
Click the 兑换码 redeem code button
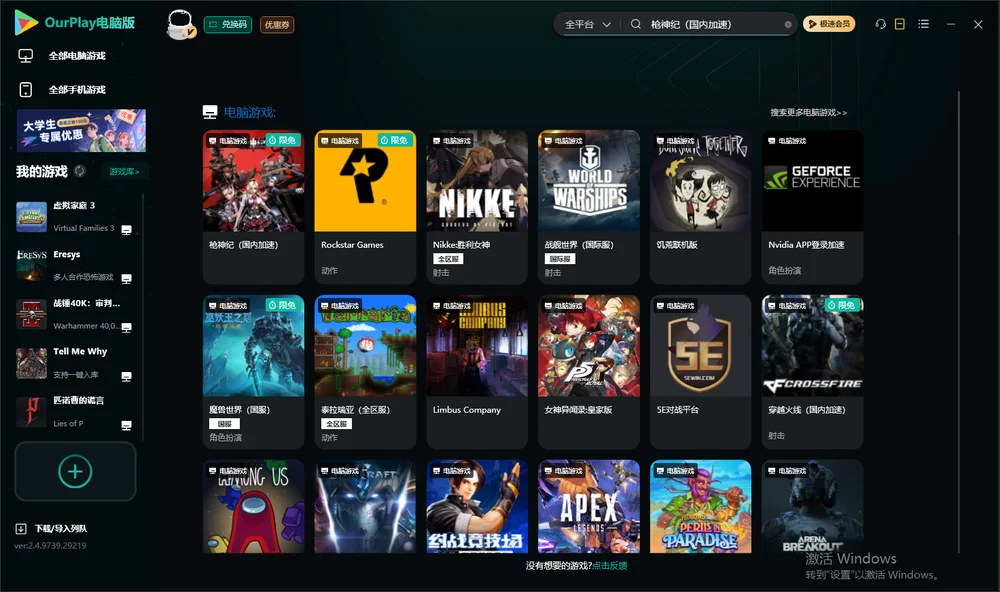tap(228, 24)
